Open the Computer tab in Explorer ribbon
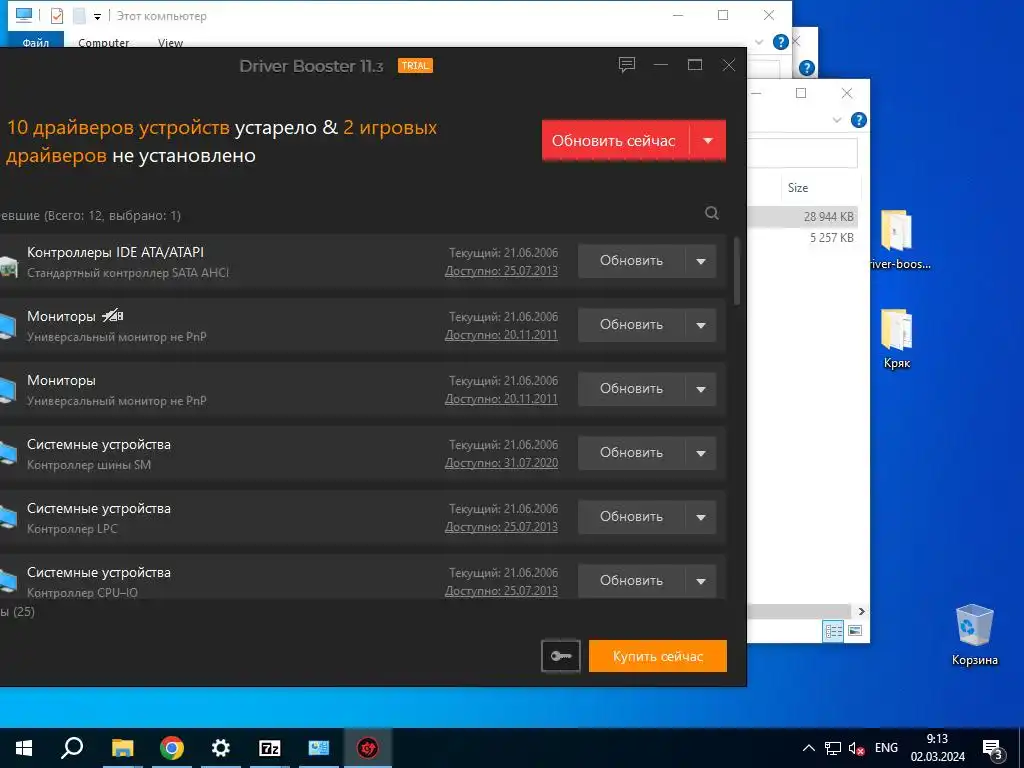Screen dimensions: 1024x768 (x=103, y=42)
